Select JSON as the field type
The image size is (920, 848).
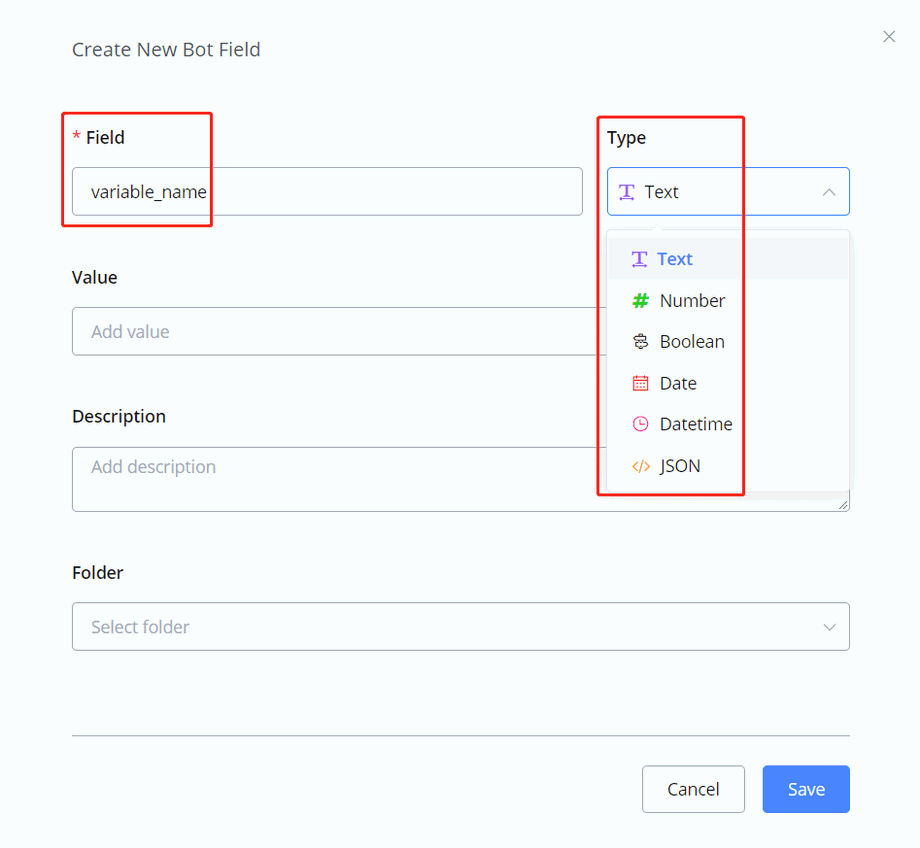coord(680,466)
